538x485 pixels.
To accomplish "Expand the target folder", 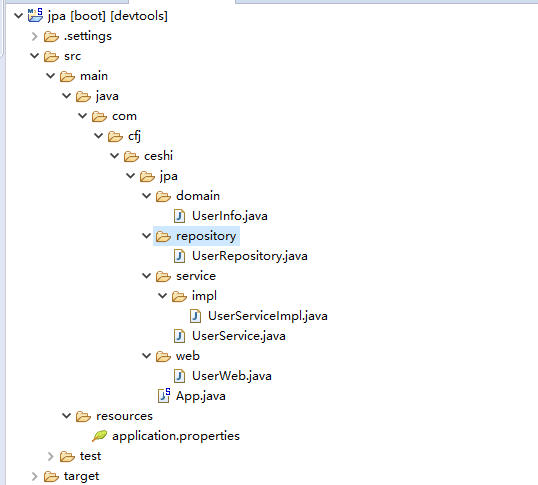I will click(x=34, y=476).
